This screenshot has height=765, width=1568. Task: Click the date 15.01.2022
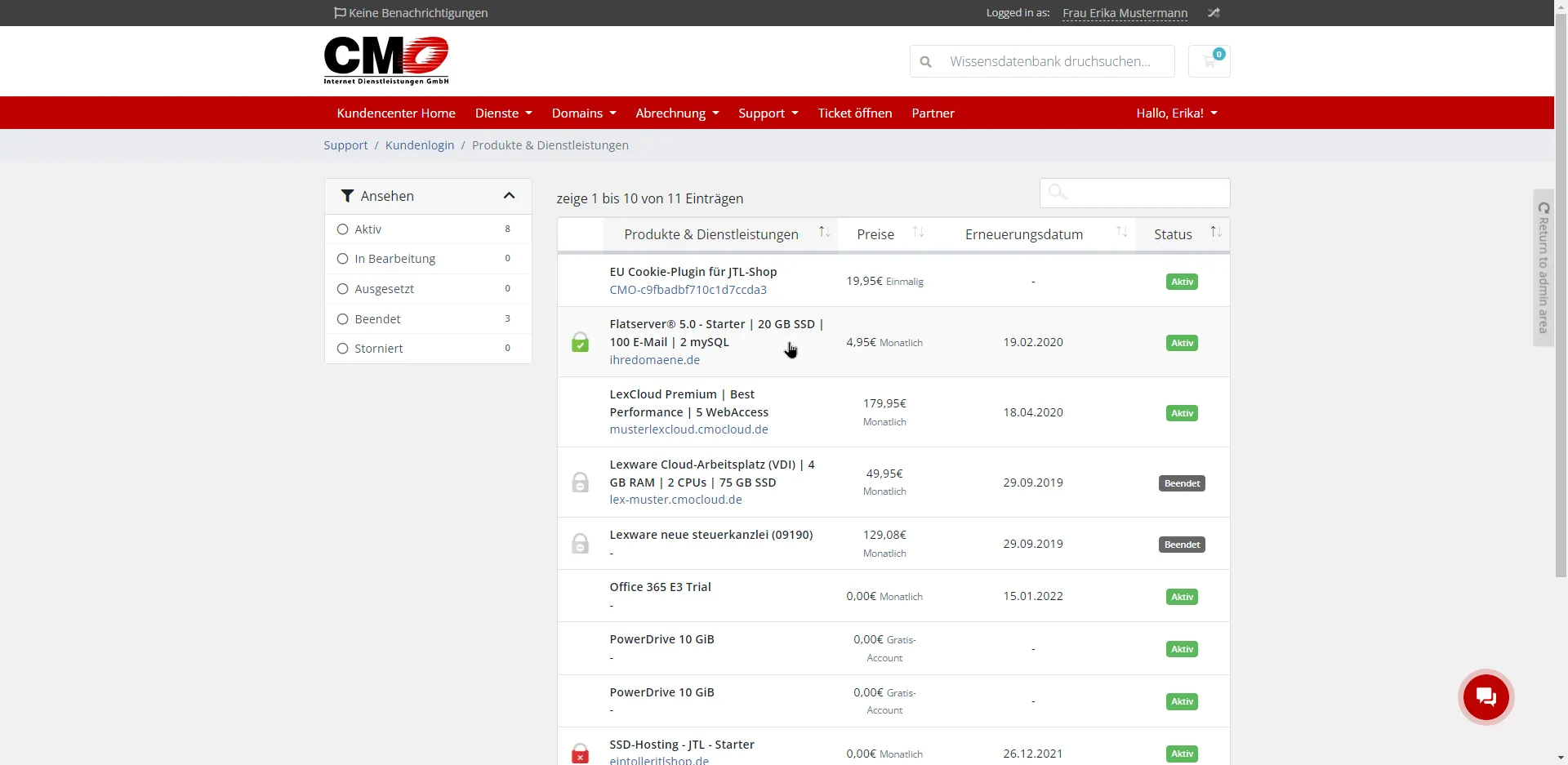(1033, 596)
